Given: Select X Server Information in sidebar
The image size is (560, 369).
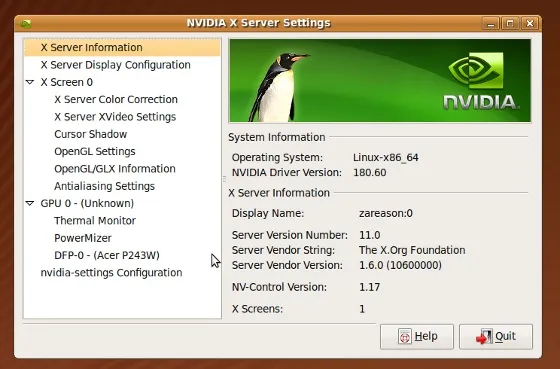Looking at the screenshot, I should pos(122,48).
